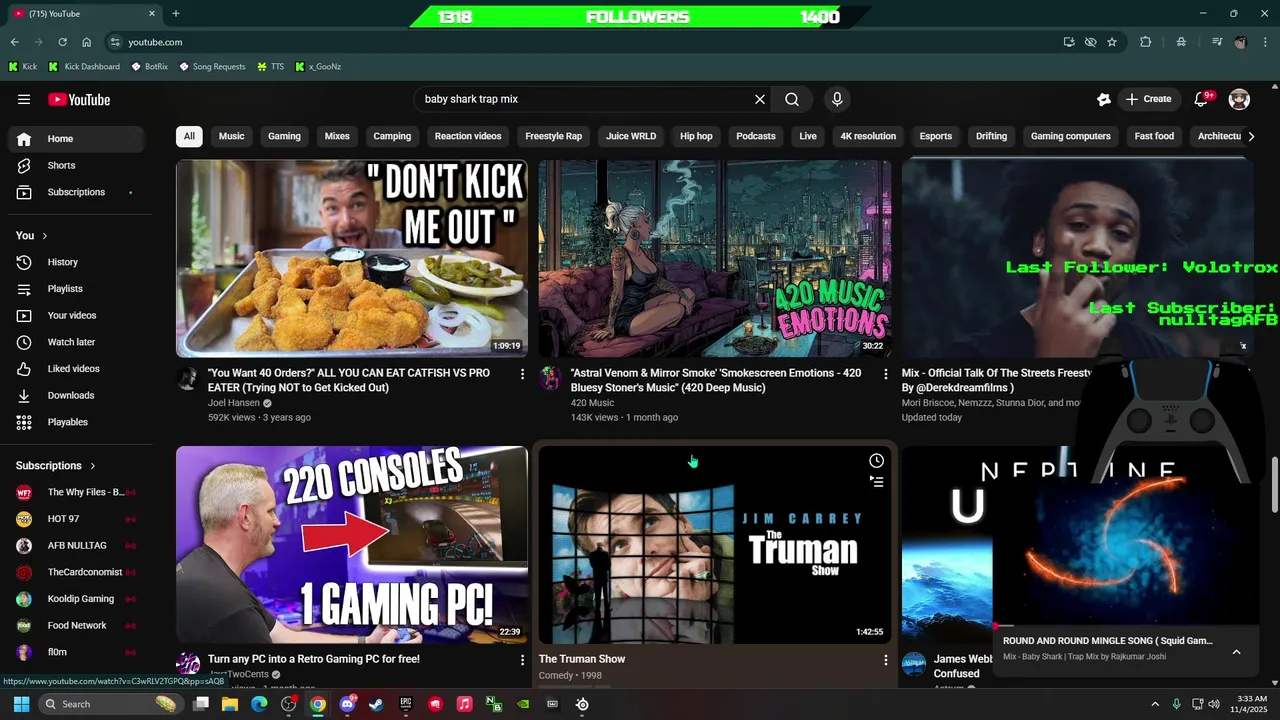Select the Podcasts chip
The image size is (1280, 720).
click(756, 136)
